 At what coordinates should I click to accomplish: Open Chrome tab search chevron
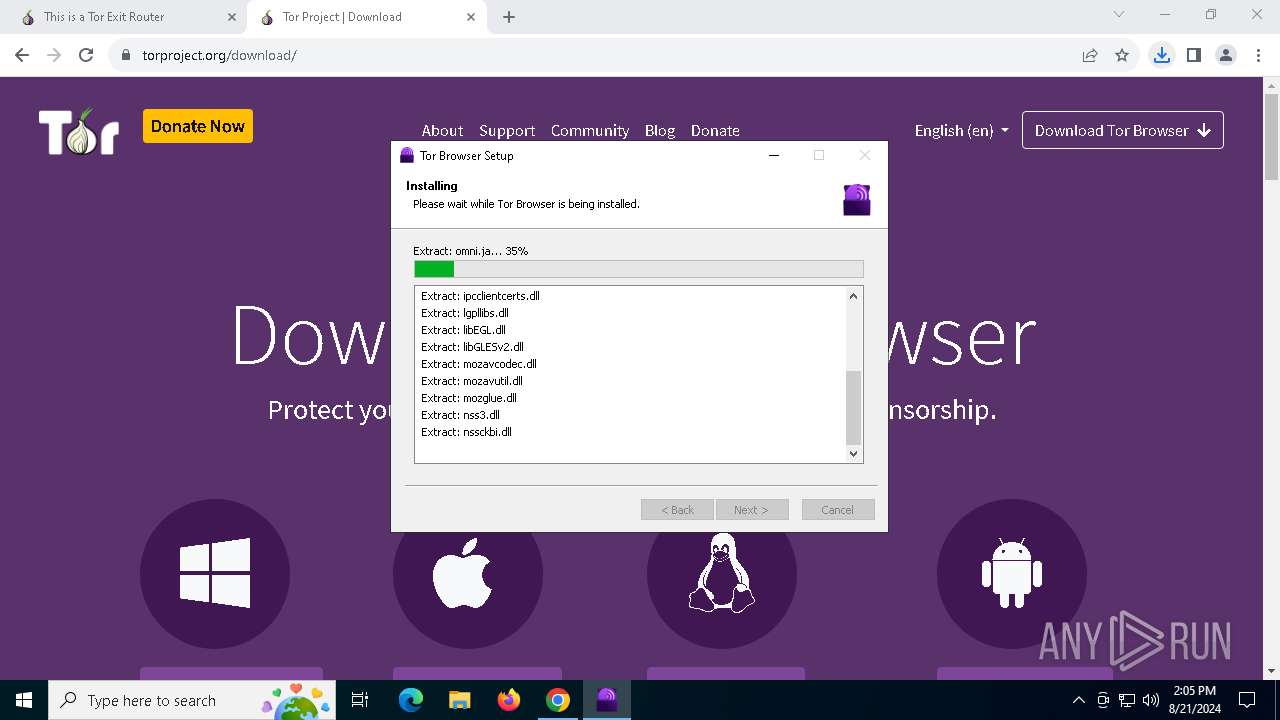(1119, 15)
